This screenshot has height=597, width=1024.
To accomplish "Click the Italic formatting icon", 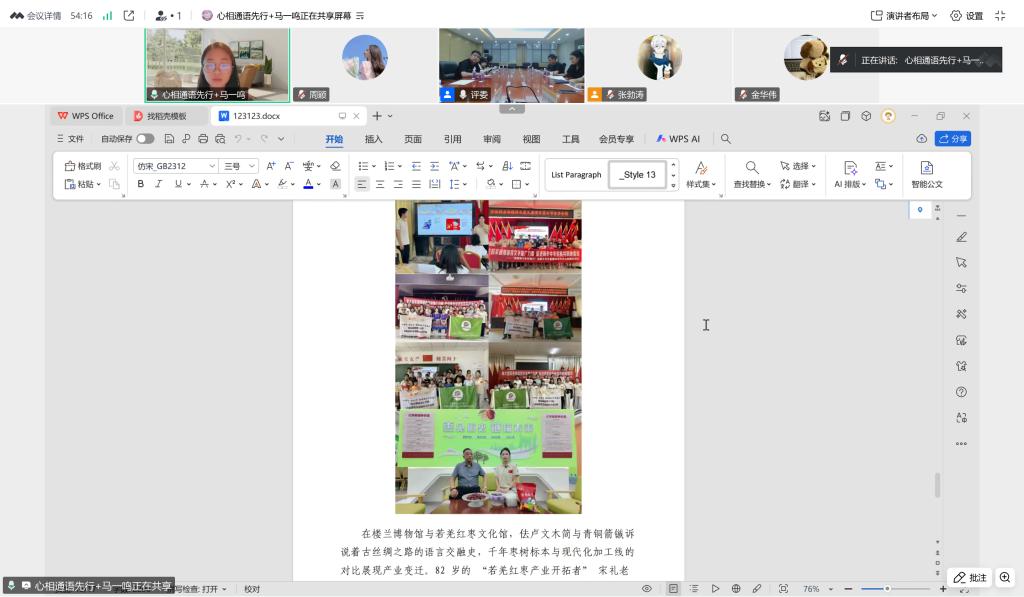I will [158, 184].
